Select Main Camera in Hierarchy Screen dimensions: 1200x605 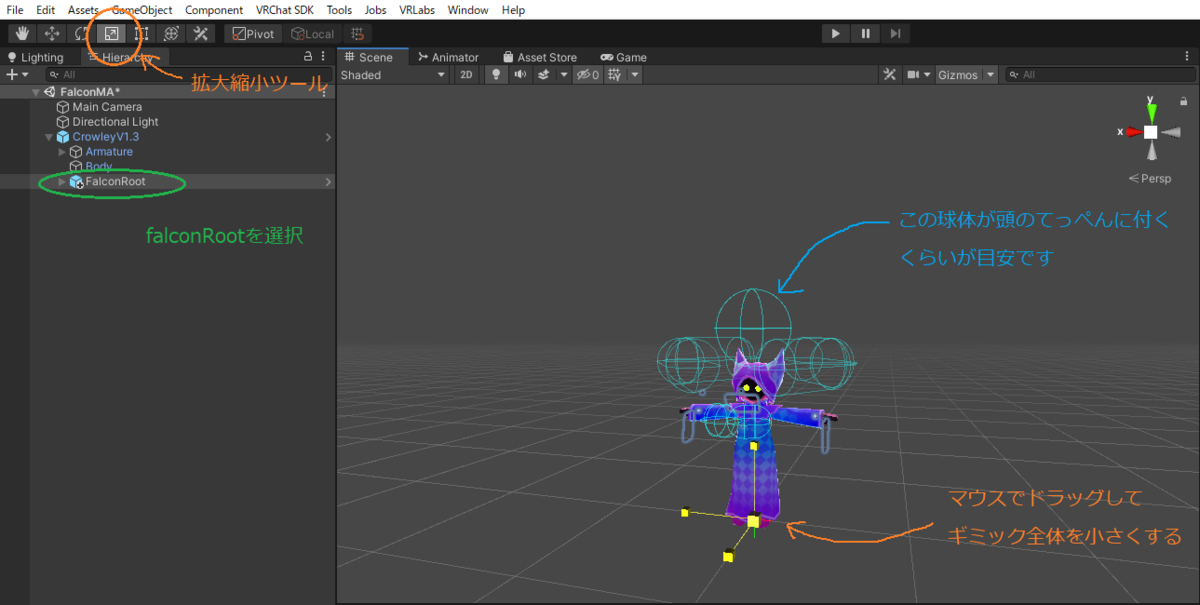[107, 107]
